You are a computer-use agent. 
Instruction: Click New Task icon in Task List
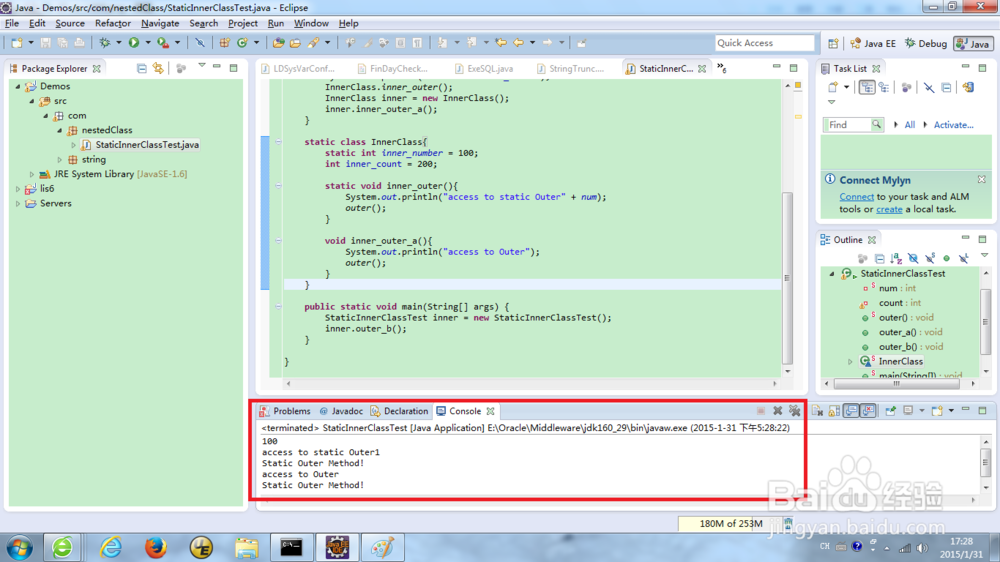833,87
